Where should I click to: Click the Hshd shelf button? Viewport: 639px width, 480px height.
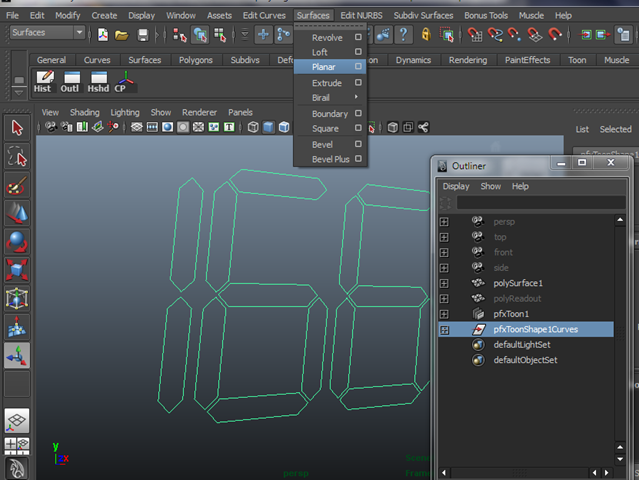click(98, 81)
